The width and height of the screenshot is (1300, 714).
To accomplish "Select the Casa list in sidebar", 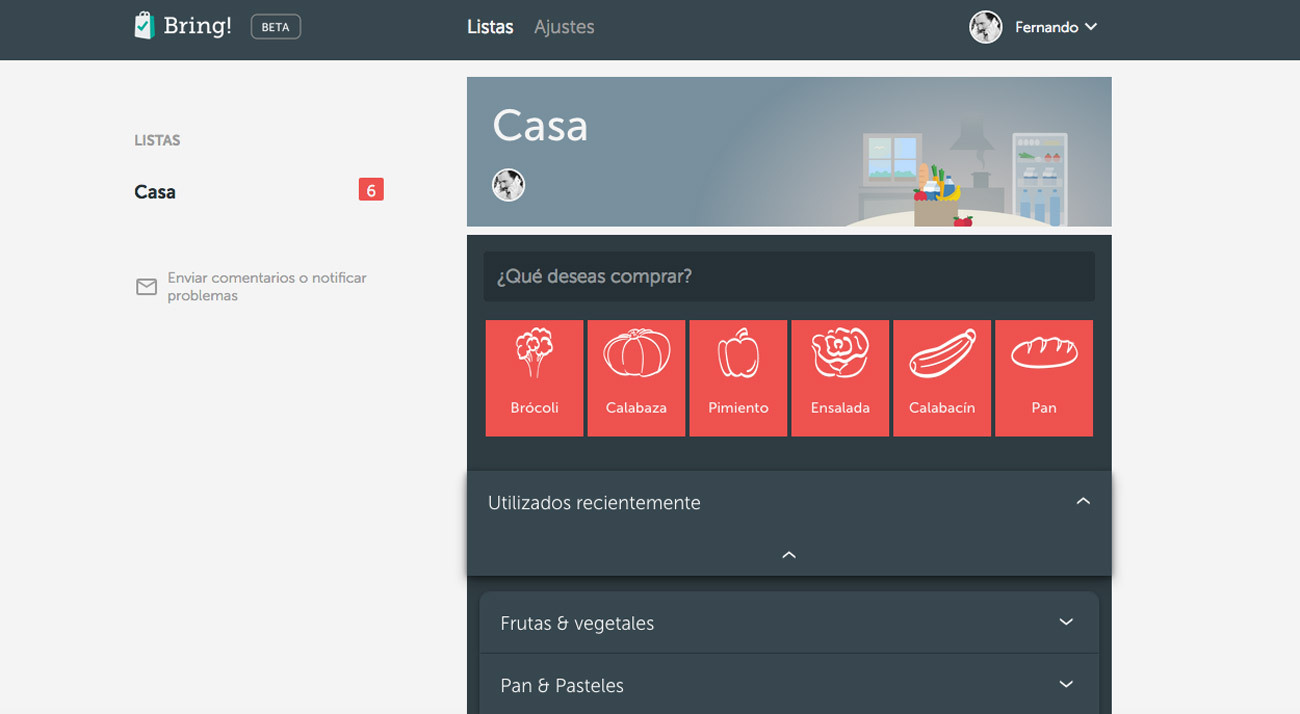I will coord(155,192).
